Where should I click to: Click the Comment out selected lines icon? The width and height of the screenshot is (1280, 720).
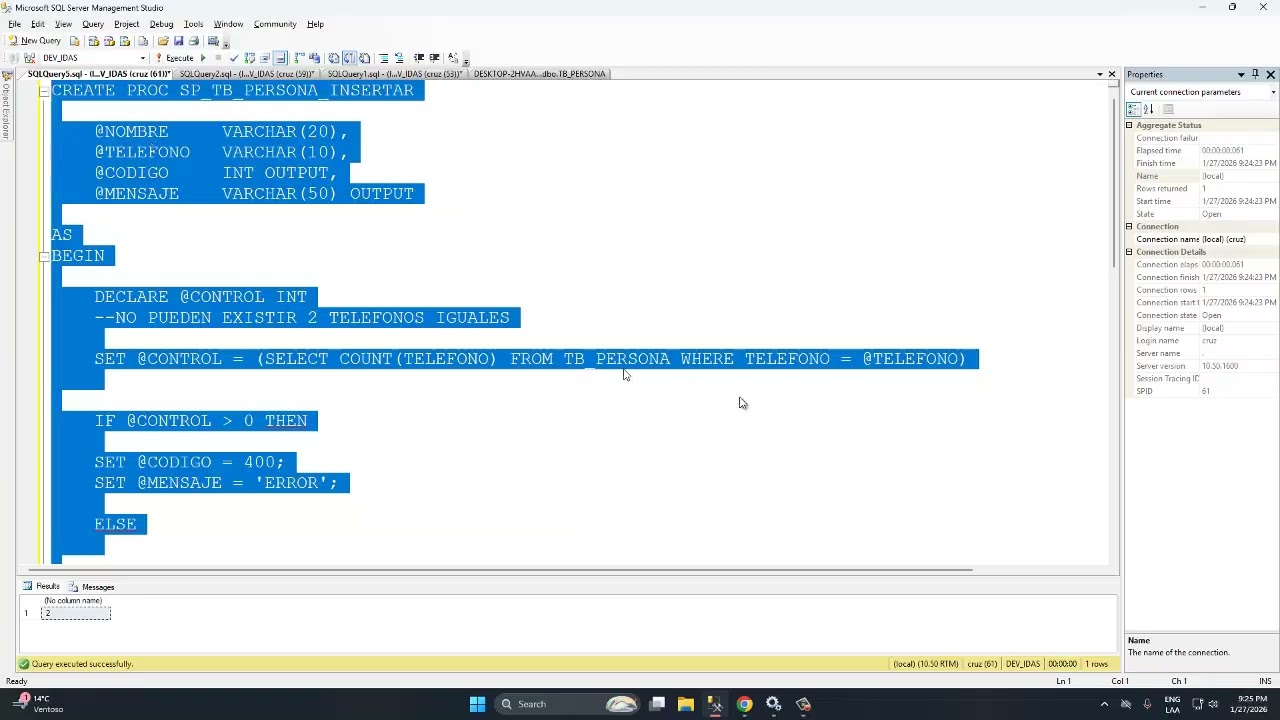pos(383,58)
